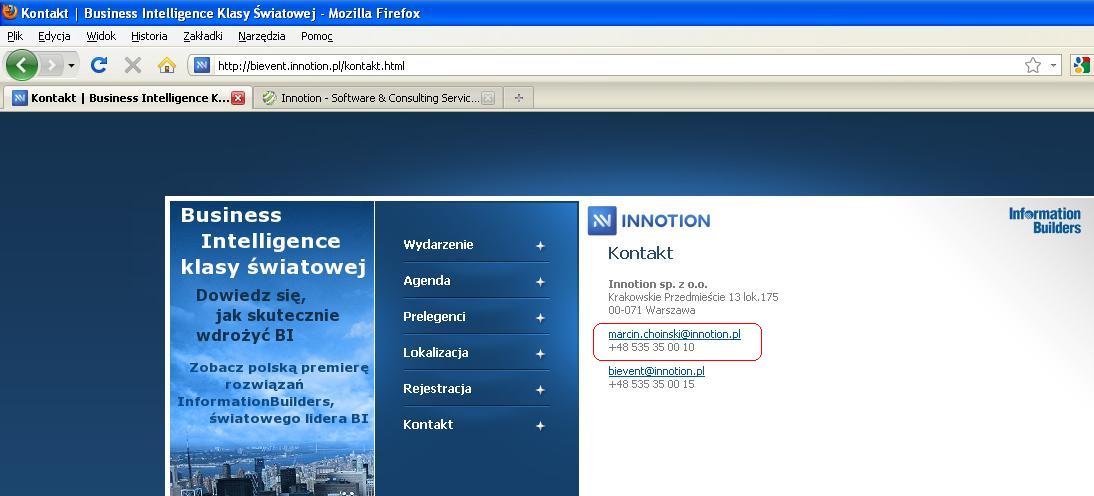Viewport: 1094px width, 496px height.
Task: Click the Krakowskie Przedmieście 13 lok.175 address
Action: coord(693,297)
